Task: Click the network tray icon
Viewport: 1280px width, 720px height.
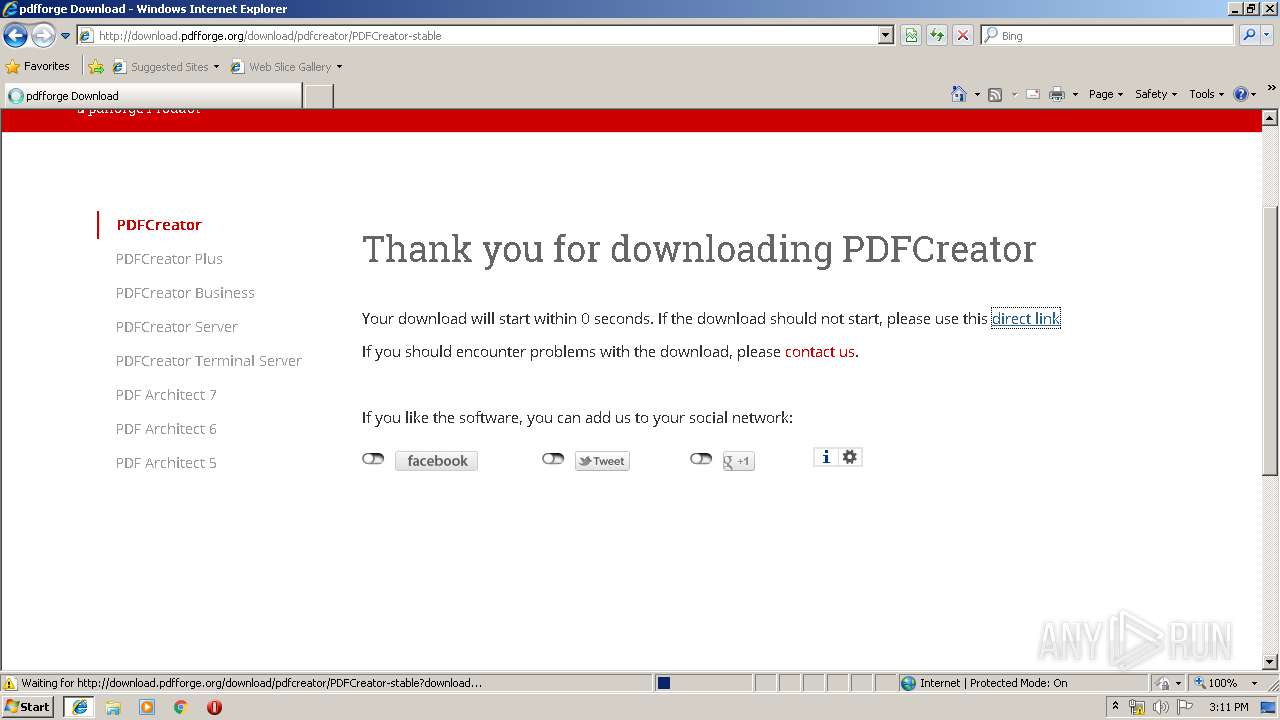Action: click(1137, 707)
